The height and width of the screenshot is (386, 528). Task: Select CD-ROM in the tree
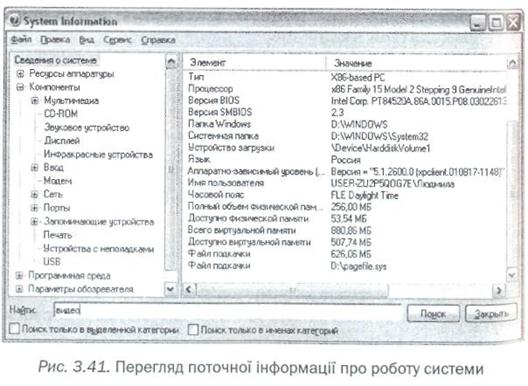coord(61,114)
